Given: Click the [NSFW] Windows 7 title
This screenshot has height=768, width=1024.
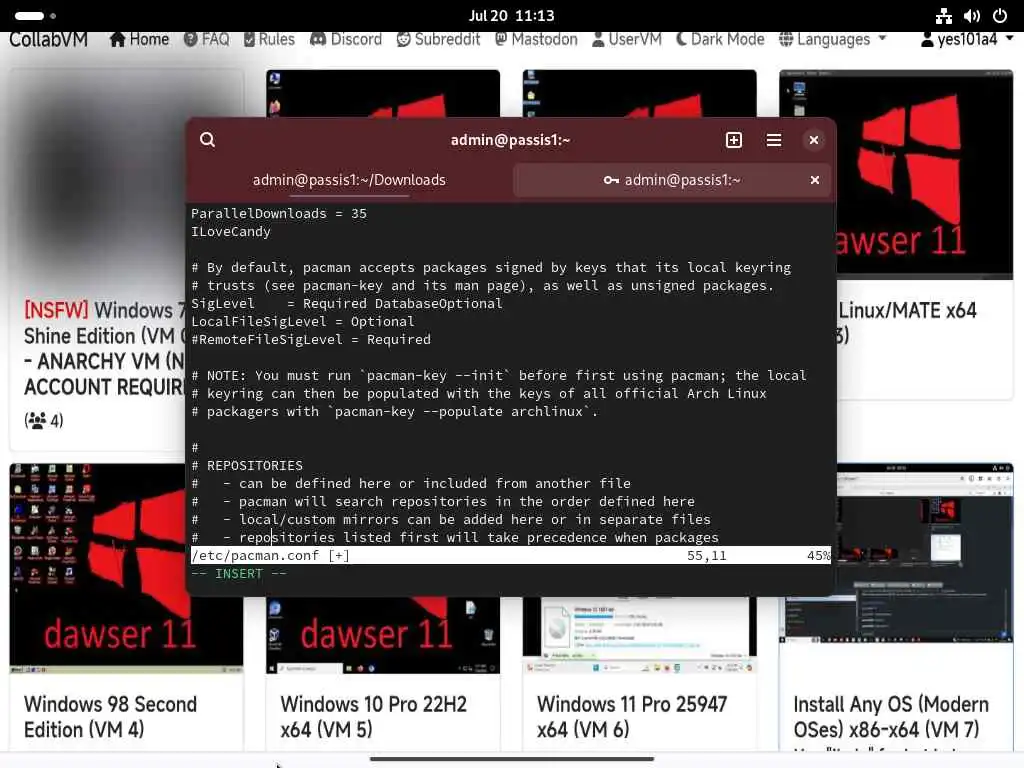Looking at the screenshot, I should [x=104, y=348].
